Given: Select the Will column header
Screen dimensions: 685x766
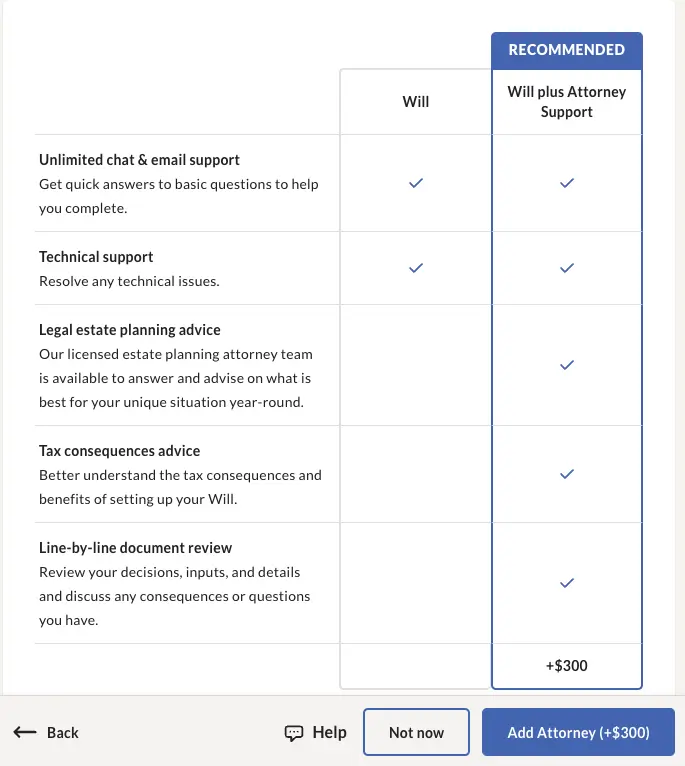Looking at the screenshot, I should (416, 102).
